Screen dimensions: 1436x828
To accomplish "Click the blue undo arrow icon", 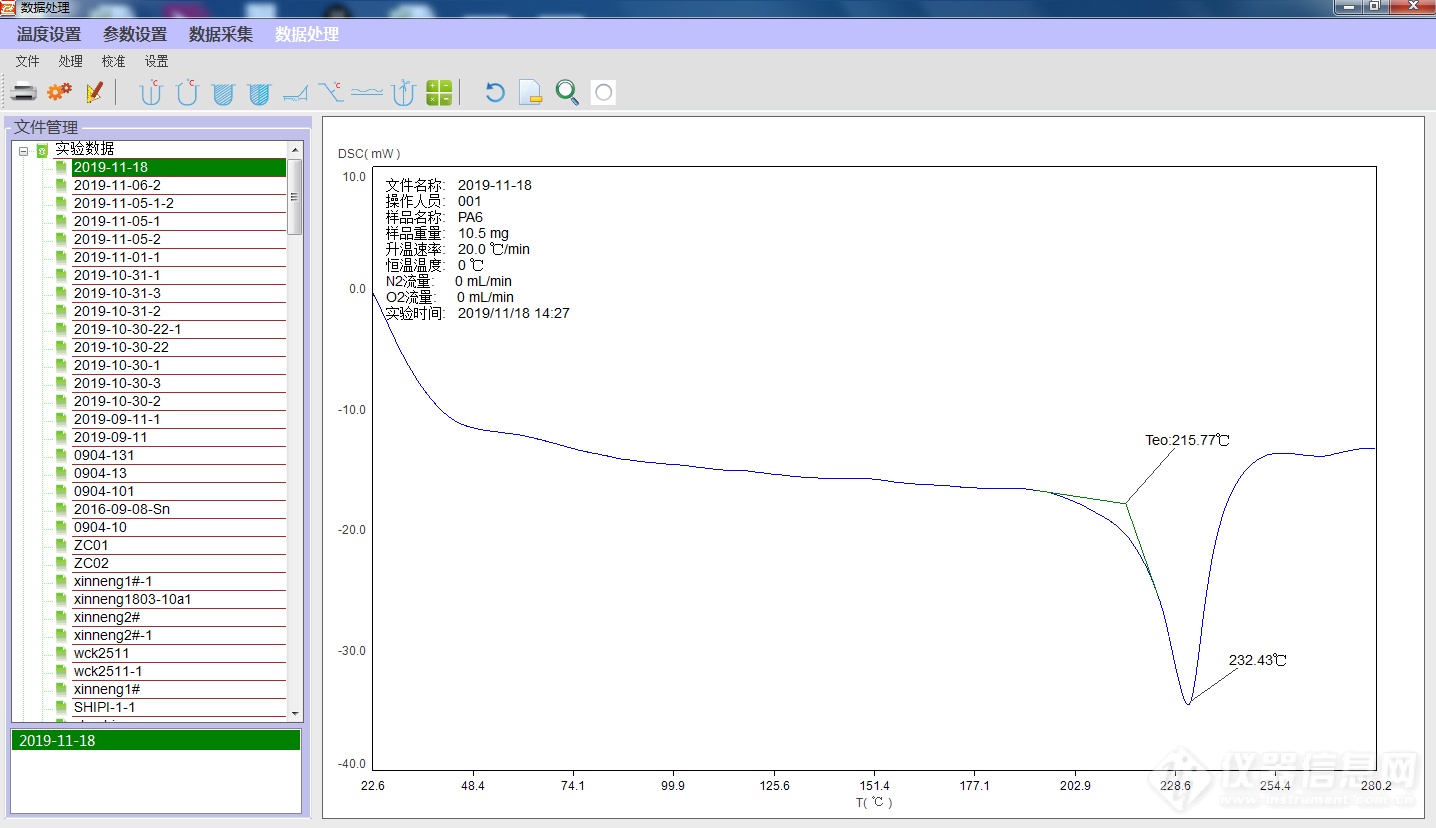I will click(x=495, y=93).
